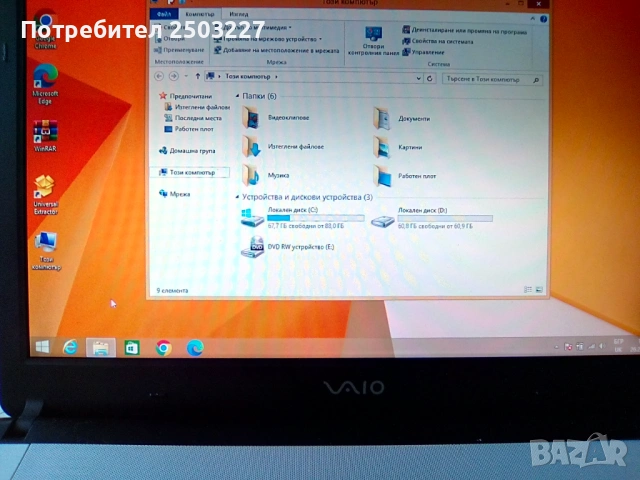640x480 pixels.
Task: Open Този компютър desktop icon
Action: point(46,251)
